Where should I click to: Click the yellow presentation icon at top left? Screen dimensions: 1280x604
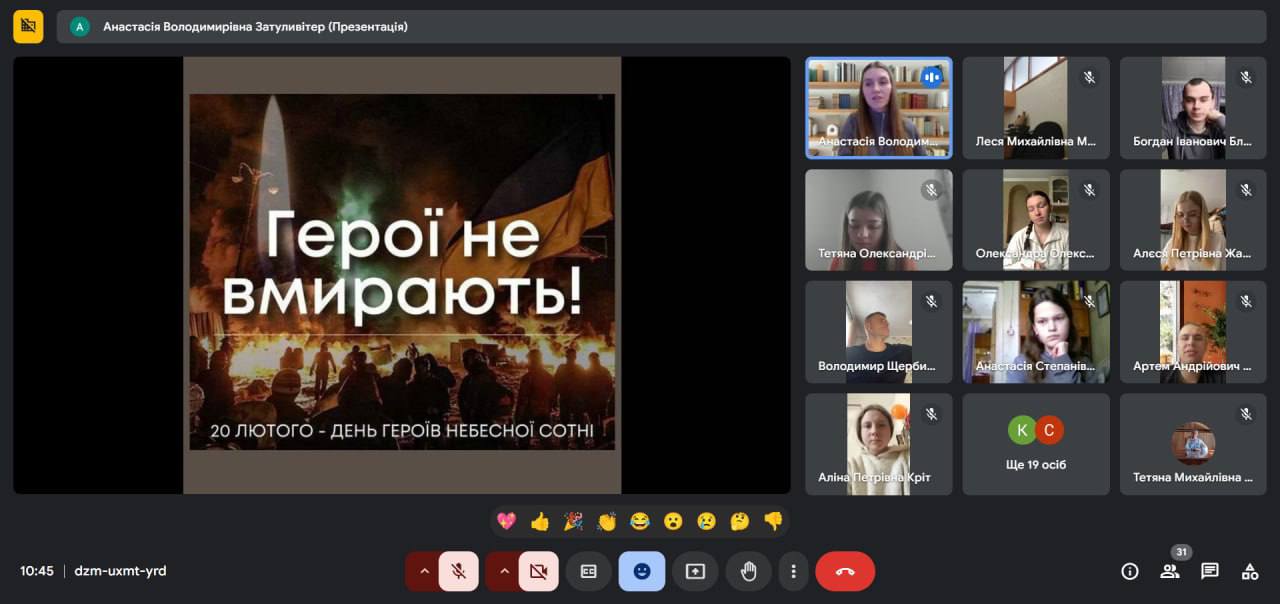28,26
